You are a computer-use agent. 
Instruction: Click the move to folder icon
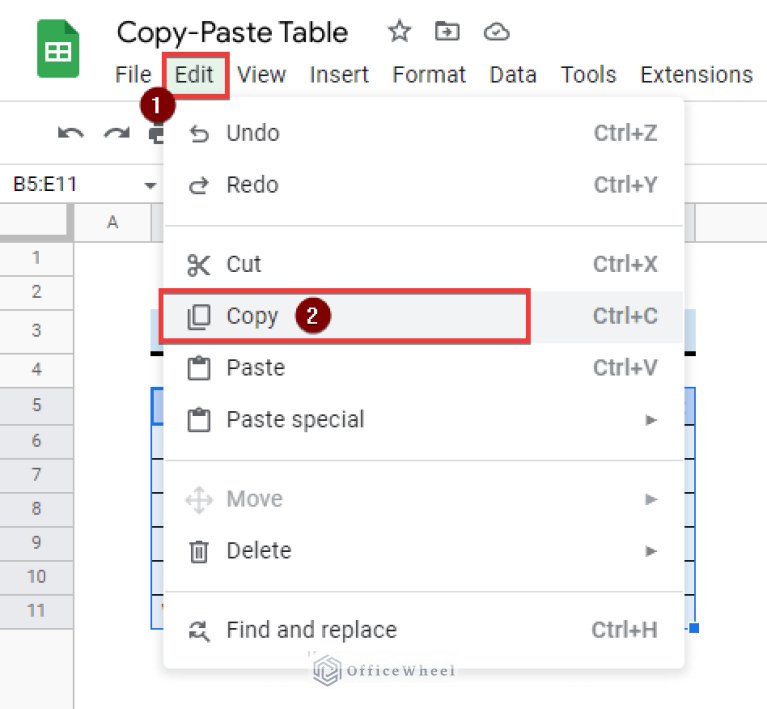coord(447,32)
